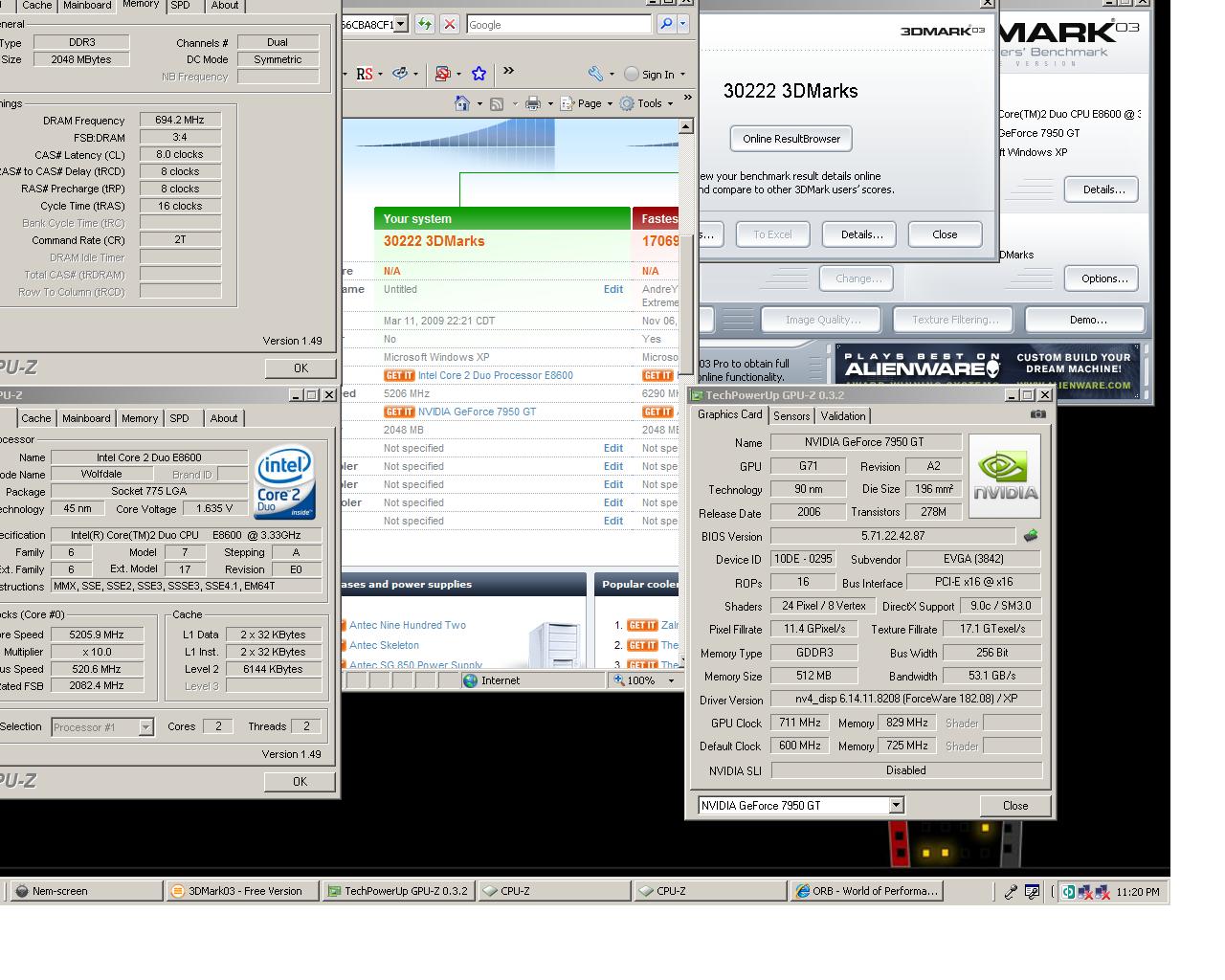Image resolution: width=1225 pixels, height=980 pixels.
Task: Open the Page menu dropdown
Action: [x=610, y=103]
